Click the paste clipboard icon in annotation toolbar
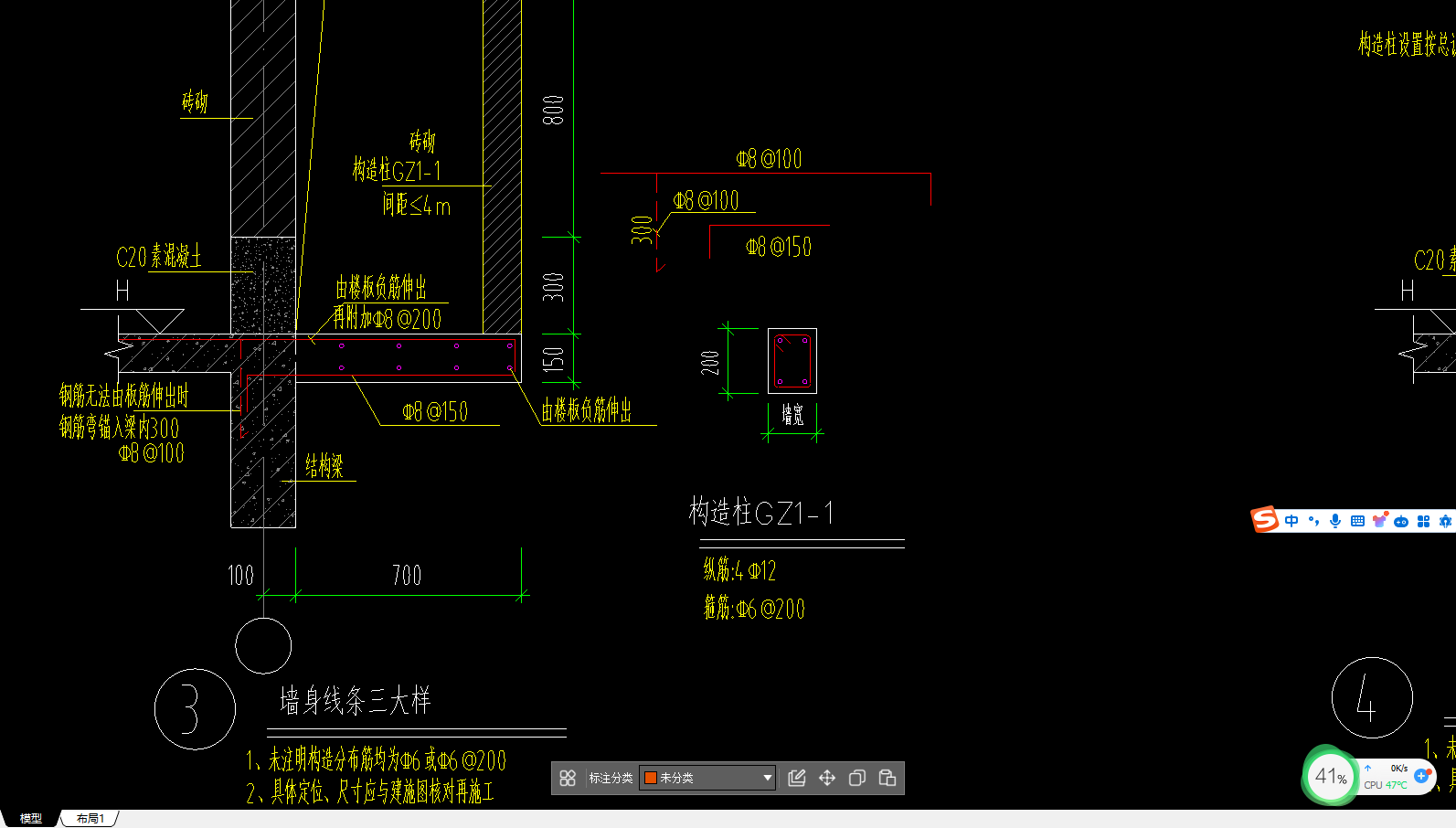 pyautogui.click(x=887, y=778)
